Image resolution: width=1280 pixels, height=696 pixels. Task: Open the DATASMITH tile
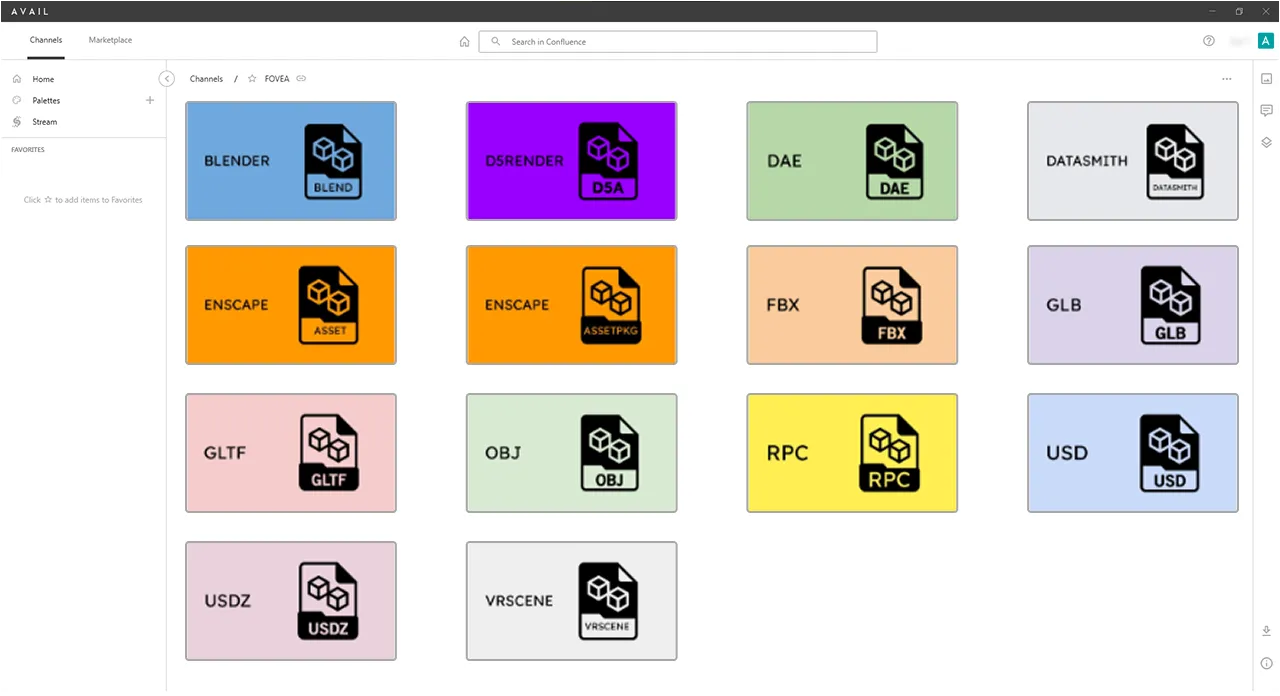coord(1133,161)
